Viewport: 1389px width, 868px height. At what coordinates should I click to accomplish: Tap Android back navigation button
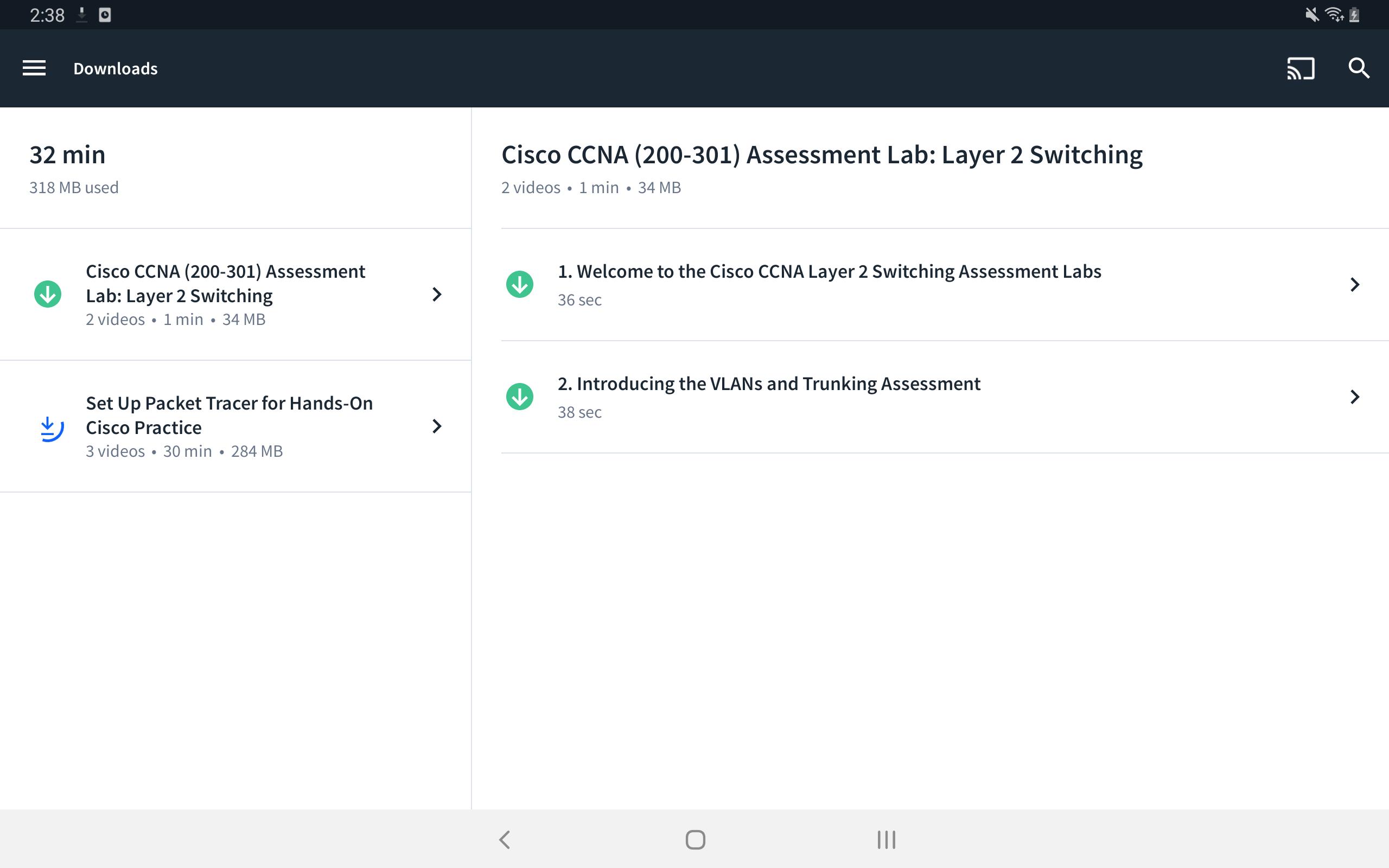[x=505, y=839]
